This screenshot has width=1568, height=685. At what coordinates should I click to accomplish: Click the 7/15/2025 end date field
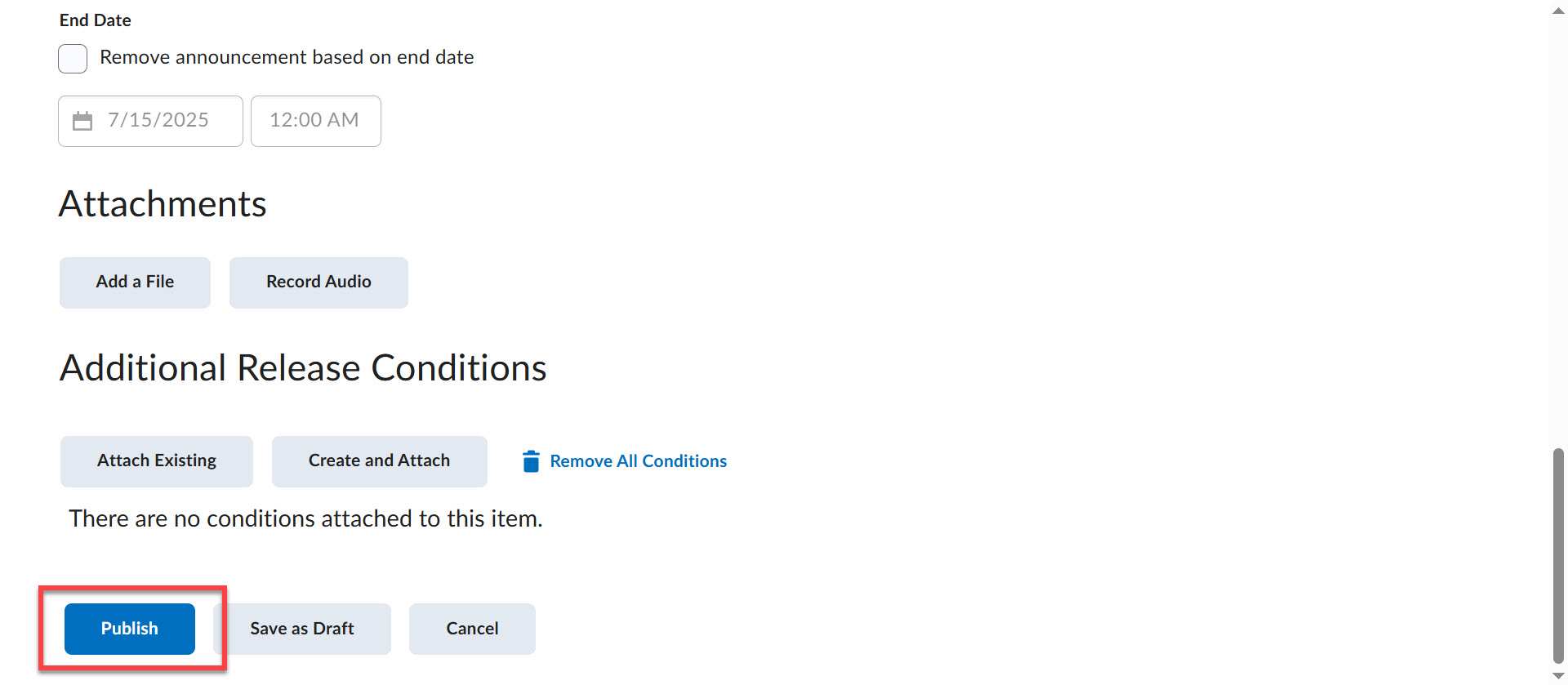[158, 121]
